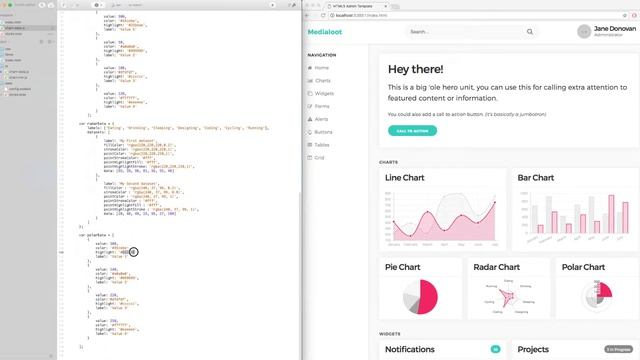Image resolution: width=640 pixels, height=360 pixels.
Task: Click the Hey there! heading
Action: (x=416, y=69)
